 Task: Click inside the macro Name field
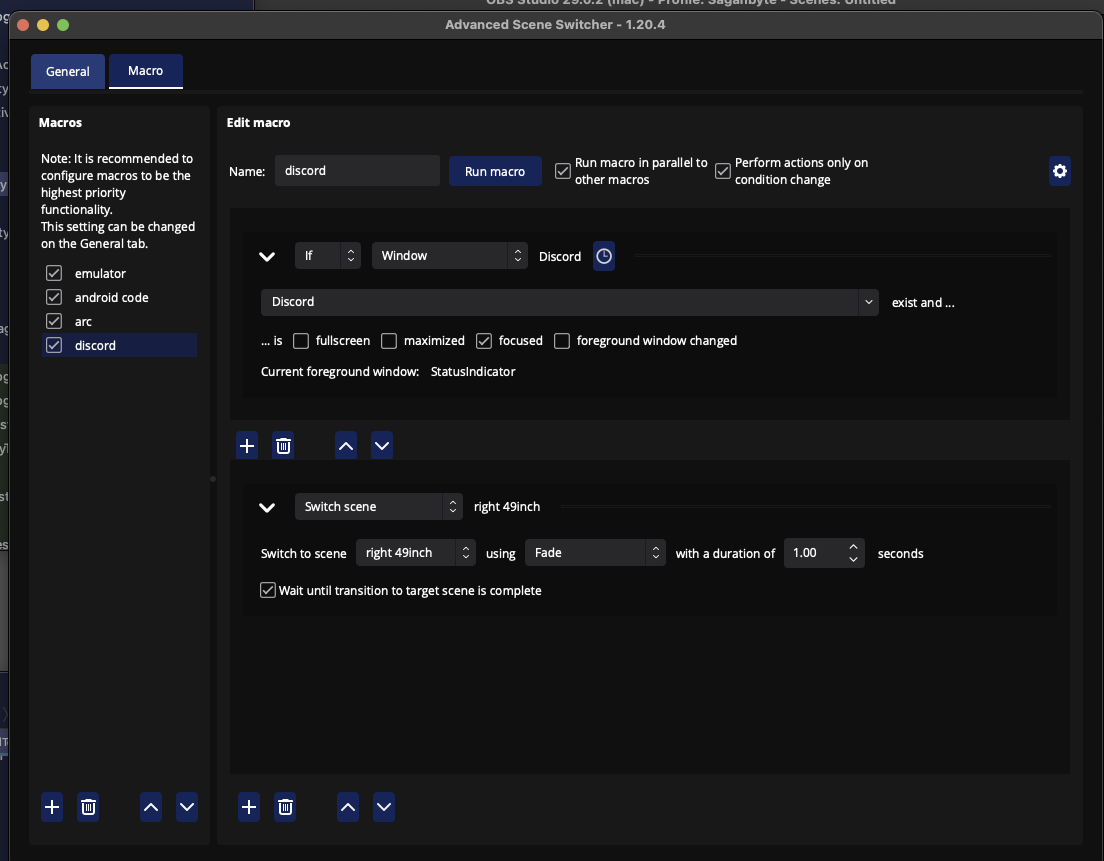[357, 170]
